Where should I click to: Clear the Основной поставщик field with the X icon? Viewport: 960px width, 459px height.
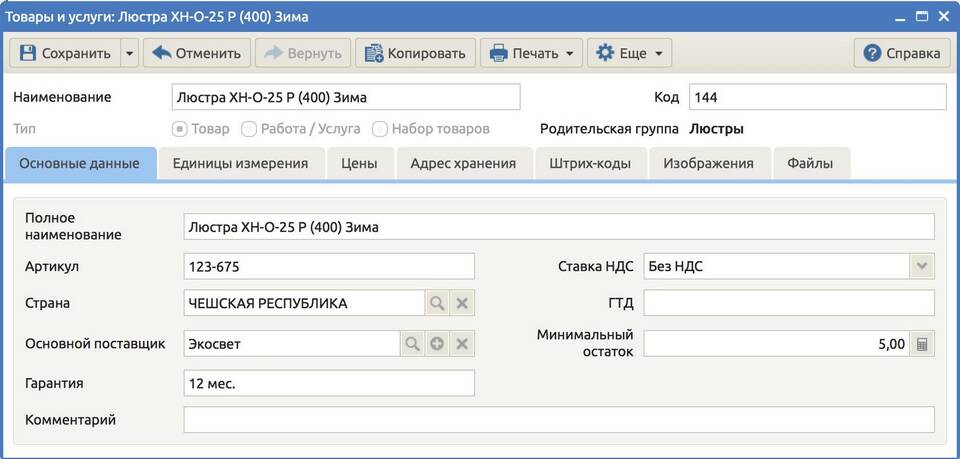tap(462, 344)
